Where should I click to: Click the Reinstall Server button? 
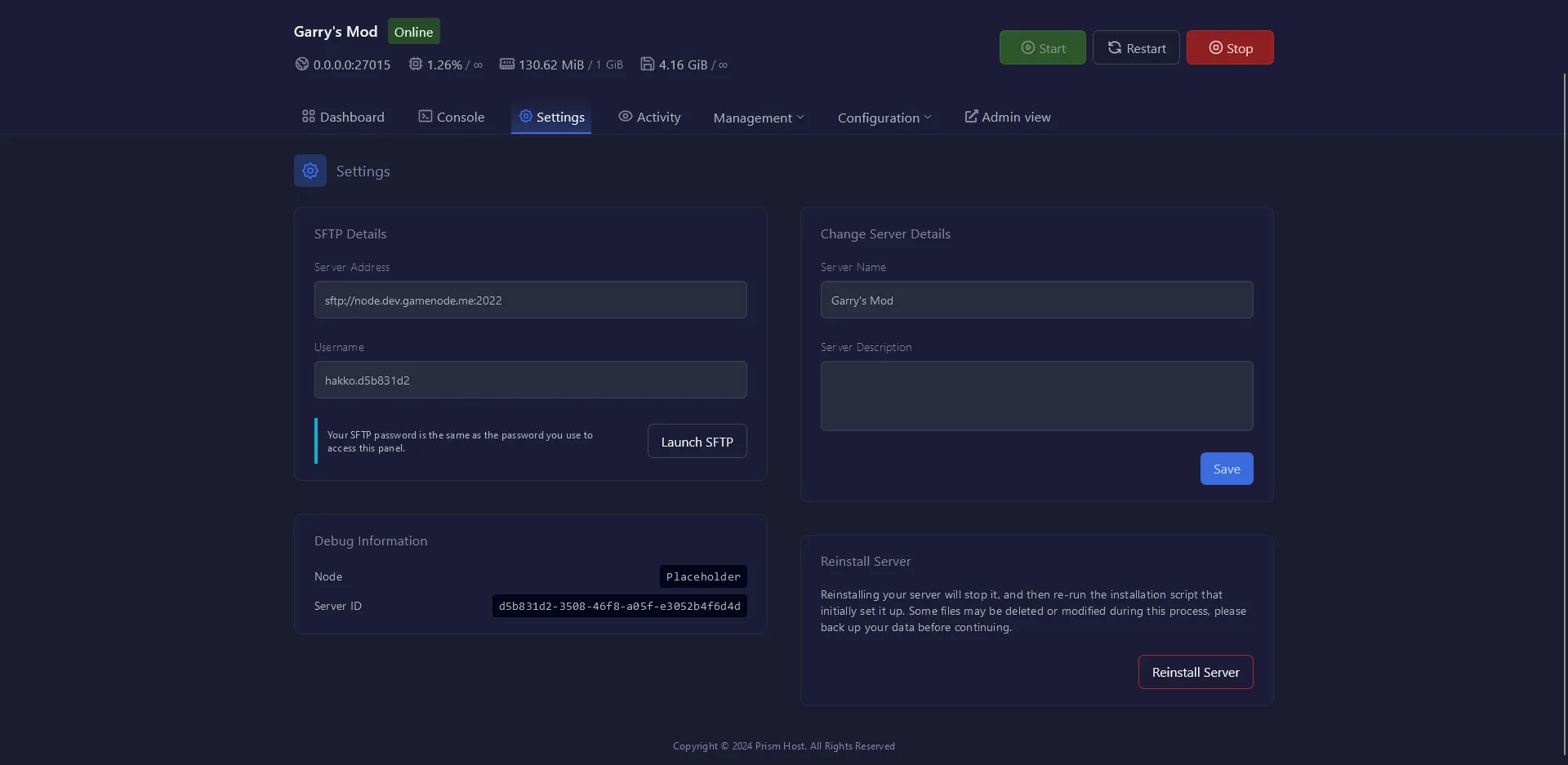tap(1196, 672)
